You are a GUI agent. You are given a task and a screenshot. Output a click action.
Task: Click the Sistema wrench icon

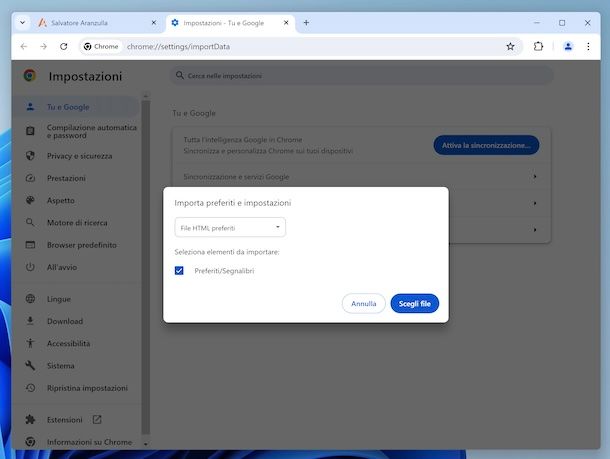pyautogui.click(x=30, y=366)
